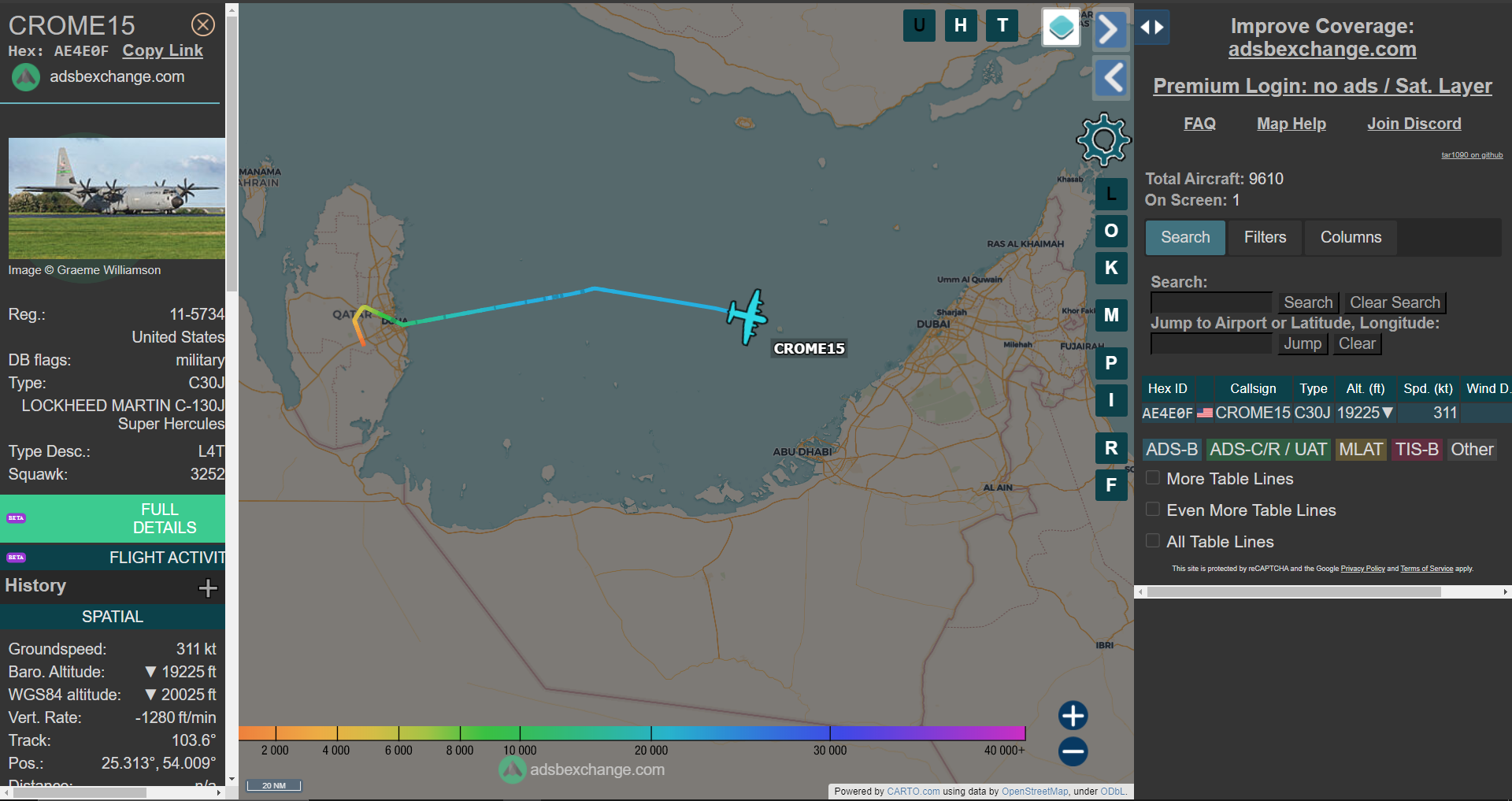Toggle the Other source filter

(1472, 450)
